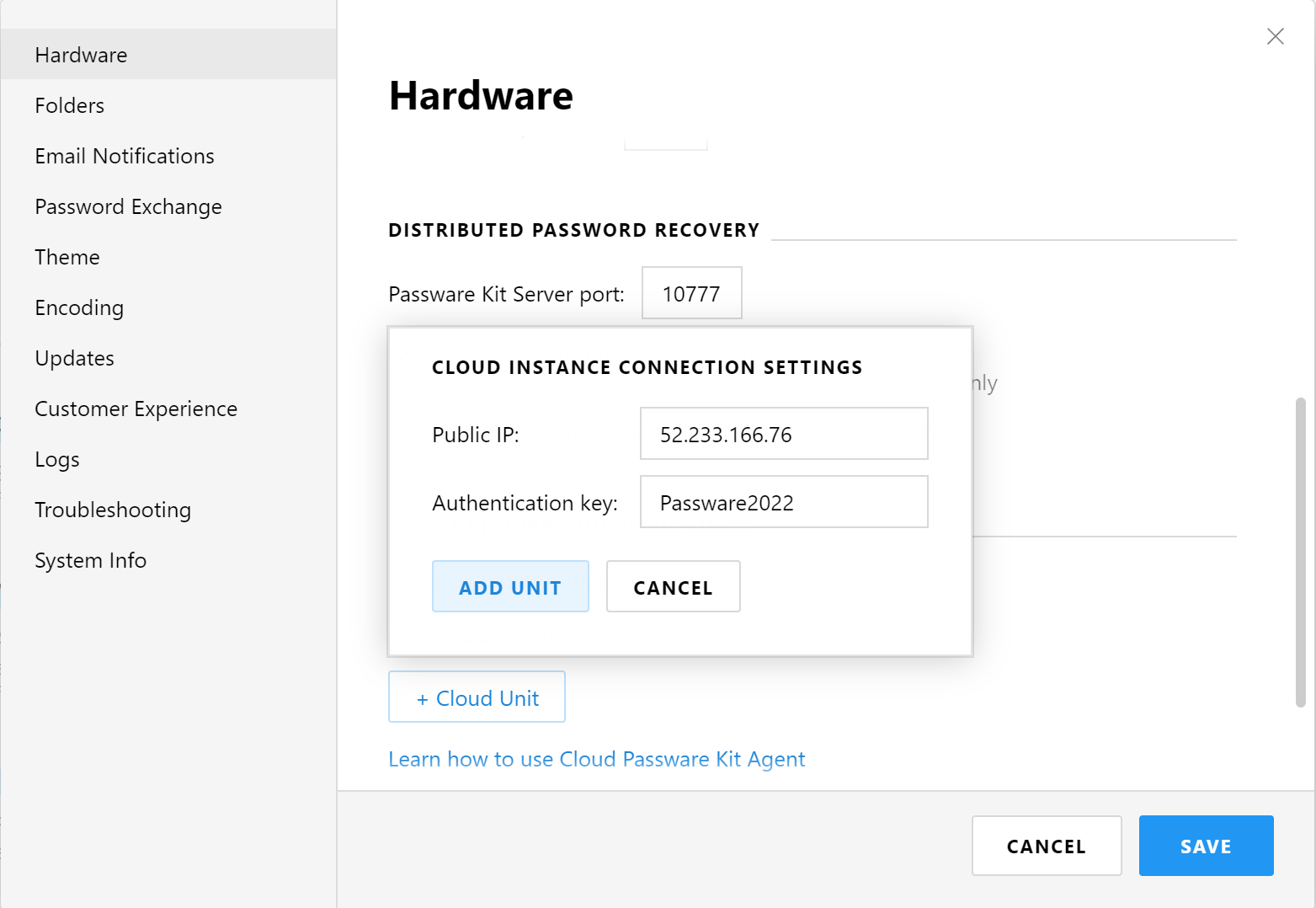The image size is (1316, 908).
Task: Select Customer Experience in the sidebar
Action: [168, 409]
